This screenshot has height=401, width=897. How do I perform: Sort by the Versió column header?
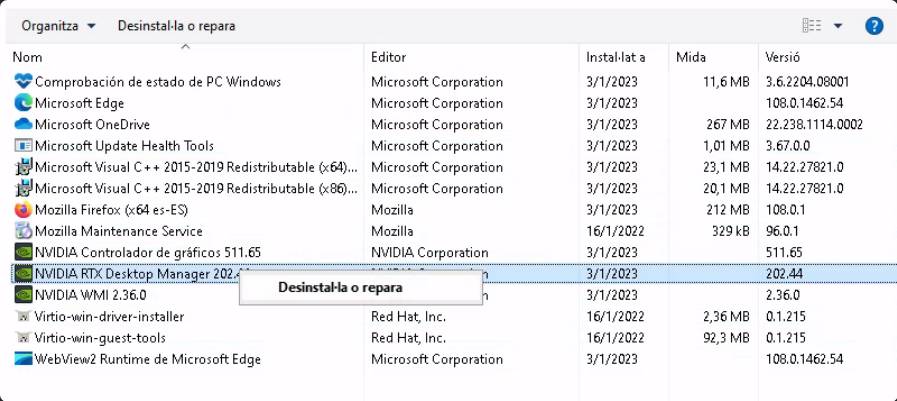pos(782,57)
